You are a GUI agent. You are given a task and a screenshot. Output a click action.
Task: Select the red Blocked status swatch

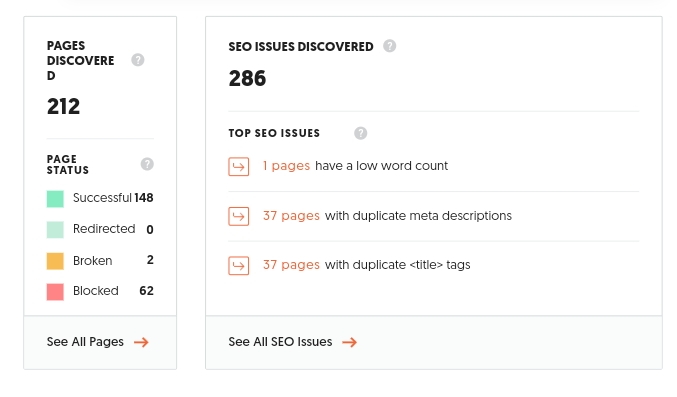[x=55, y=292]
